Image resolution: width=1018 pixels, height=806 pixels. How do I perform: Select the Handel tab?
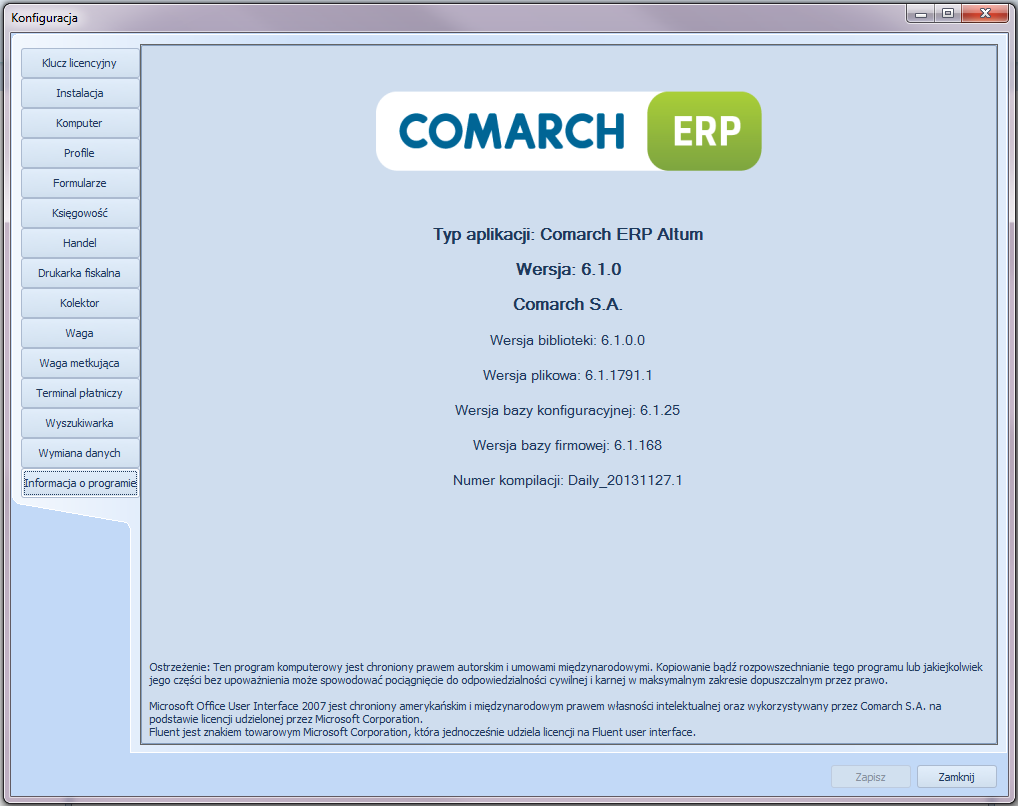click(x=80, y=243)
